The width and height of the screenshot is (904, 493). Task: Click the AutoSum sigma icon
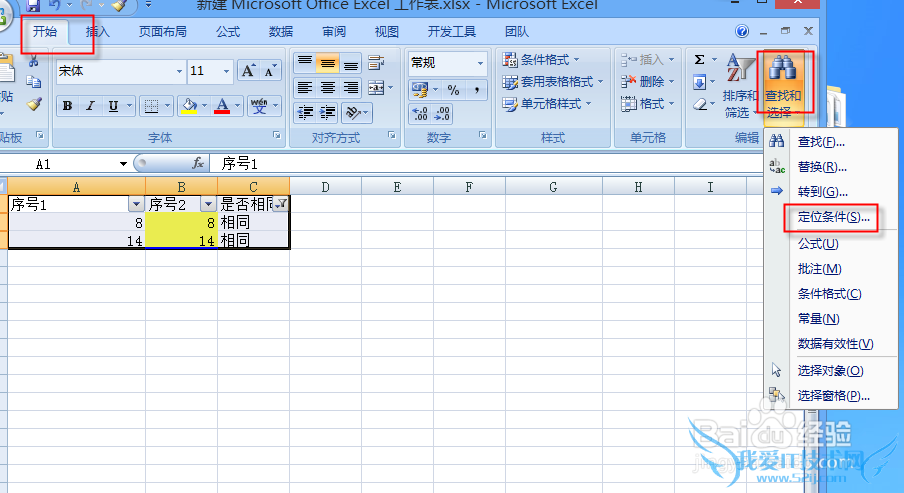(699, 59)
